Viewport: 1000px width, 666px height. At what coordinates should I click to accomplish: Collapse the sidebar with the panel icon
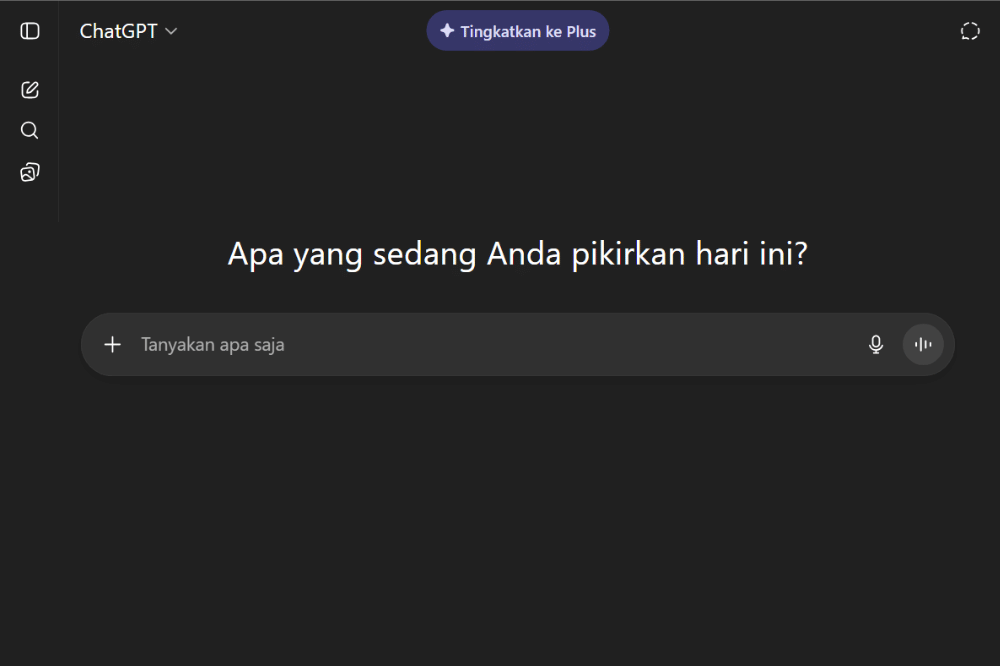(29, 30)
